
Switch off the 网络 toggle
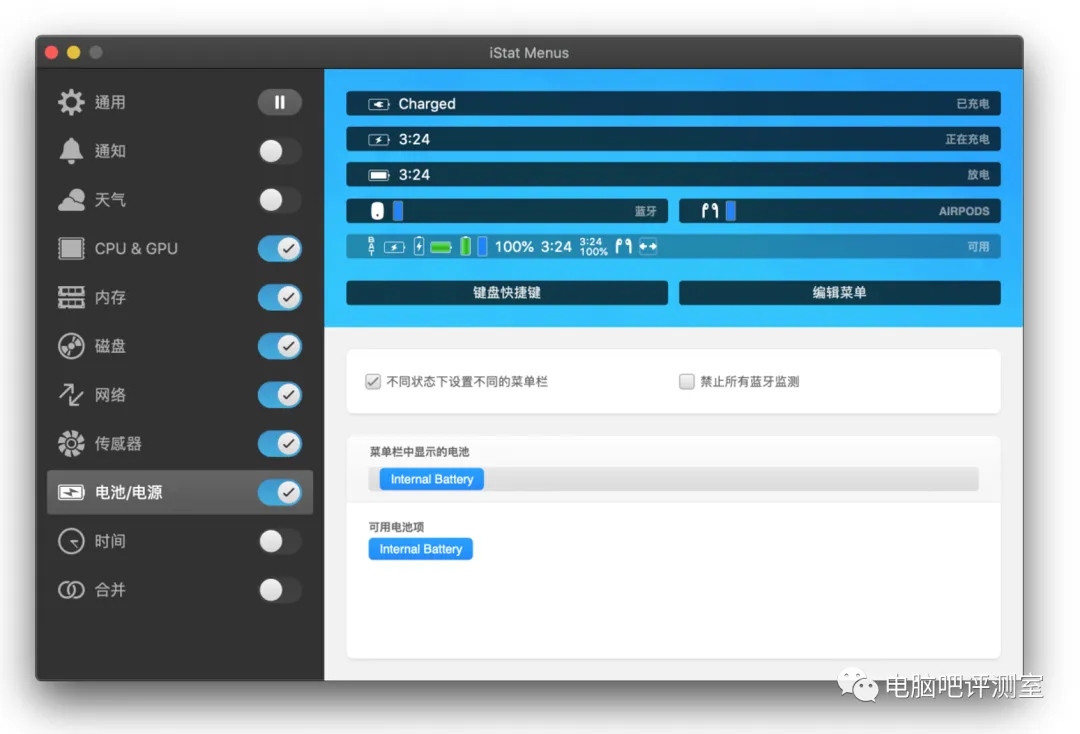coord(279,395)
